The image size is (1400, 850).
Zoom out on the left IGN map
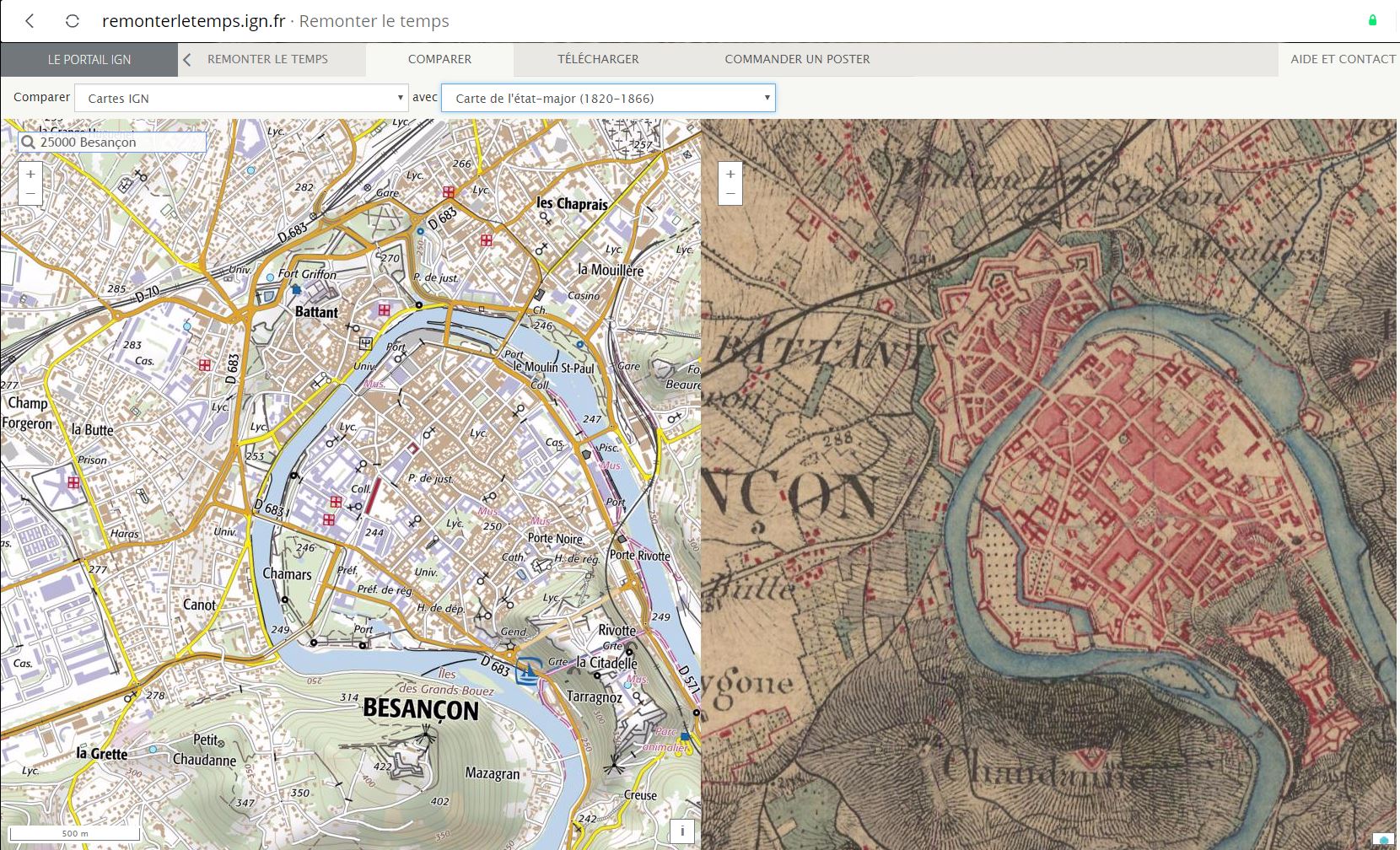(30, 193)
